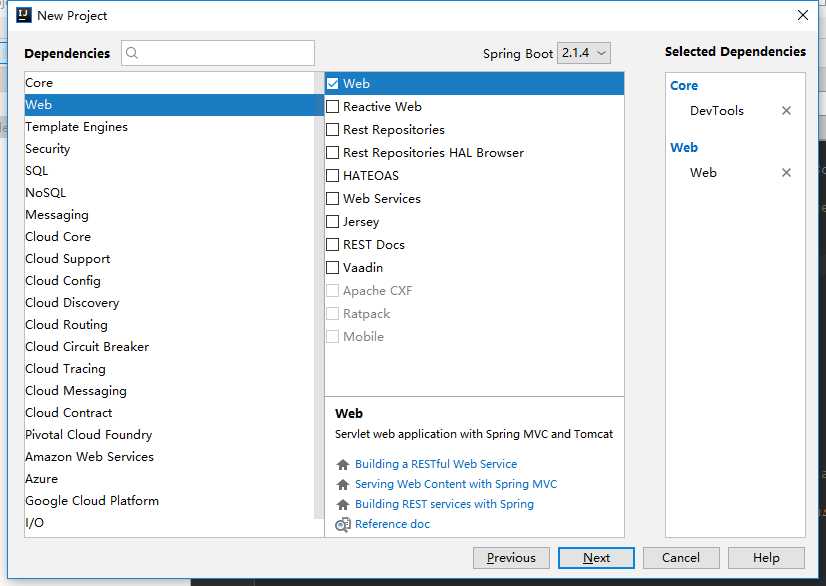Check the Web Services dependency
The image size is (826, 586).
click(x=332, y=199)
